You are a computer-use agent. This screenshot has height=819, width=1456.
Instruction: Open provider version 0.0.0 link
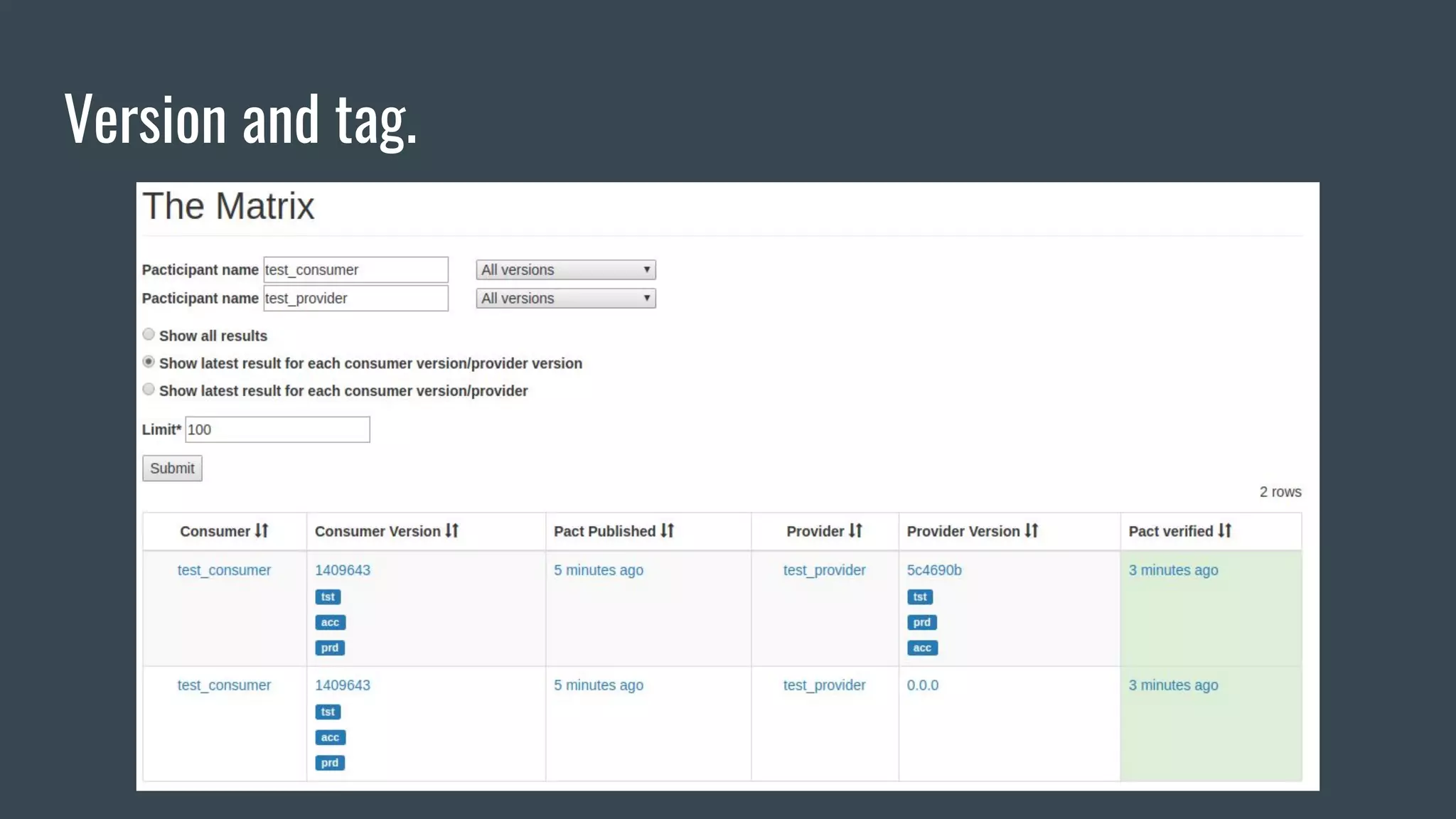coord(922,685)
